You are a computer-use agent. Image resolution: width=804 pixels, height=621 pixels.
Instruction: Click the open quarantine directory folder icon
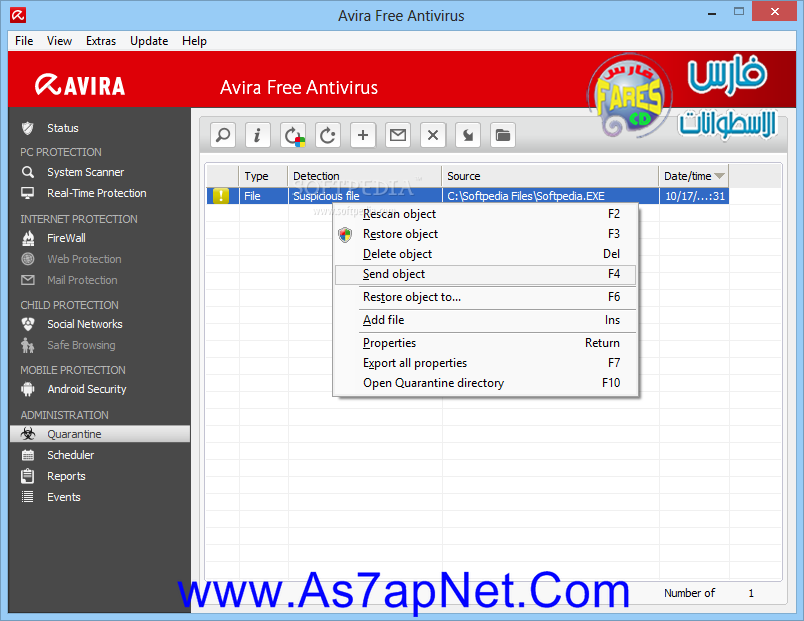[x=502, y=135]
